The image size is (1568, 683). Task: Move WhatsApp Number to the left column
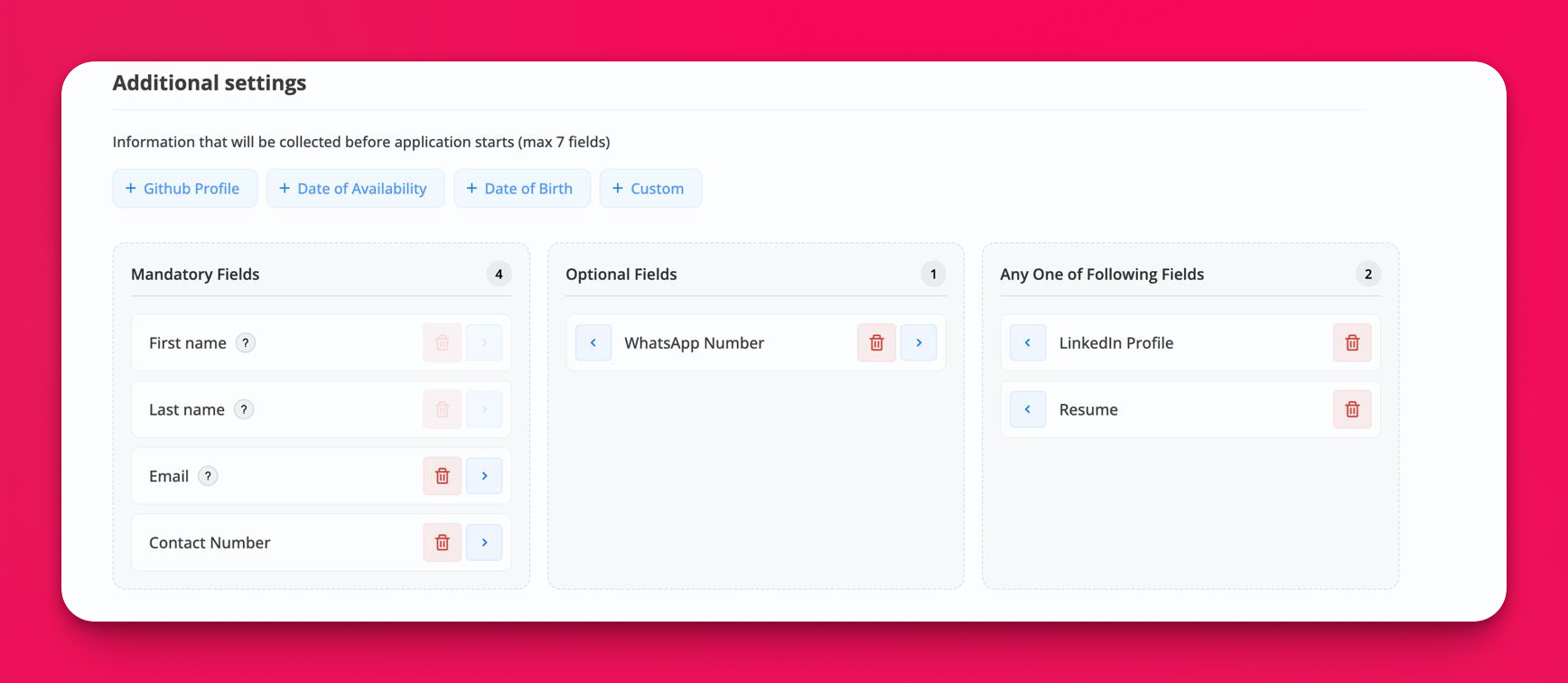[593, 343]
